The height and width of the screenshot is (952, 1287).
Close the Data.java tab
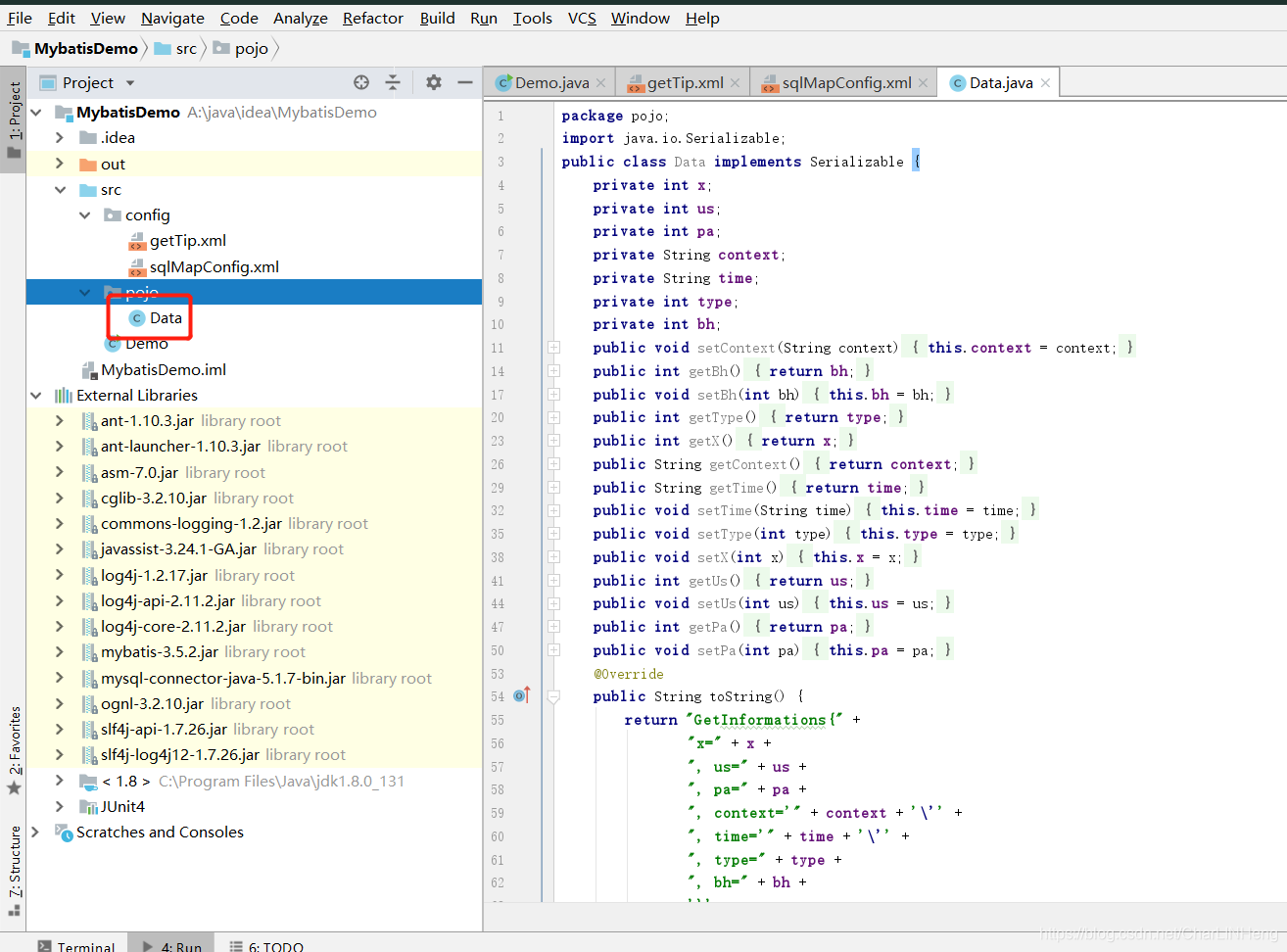(1045, 83)
